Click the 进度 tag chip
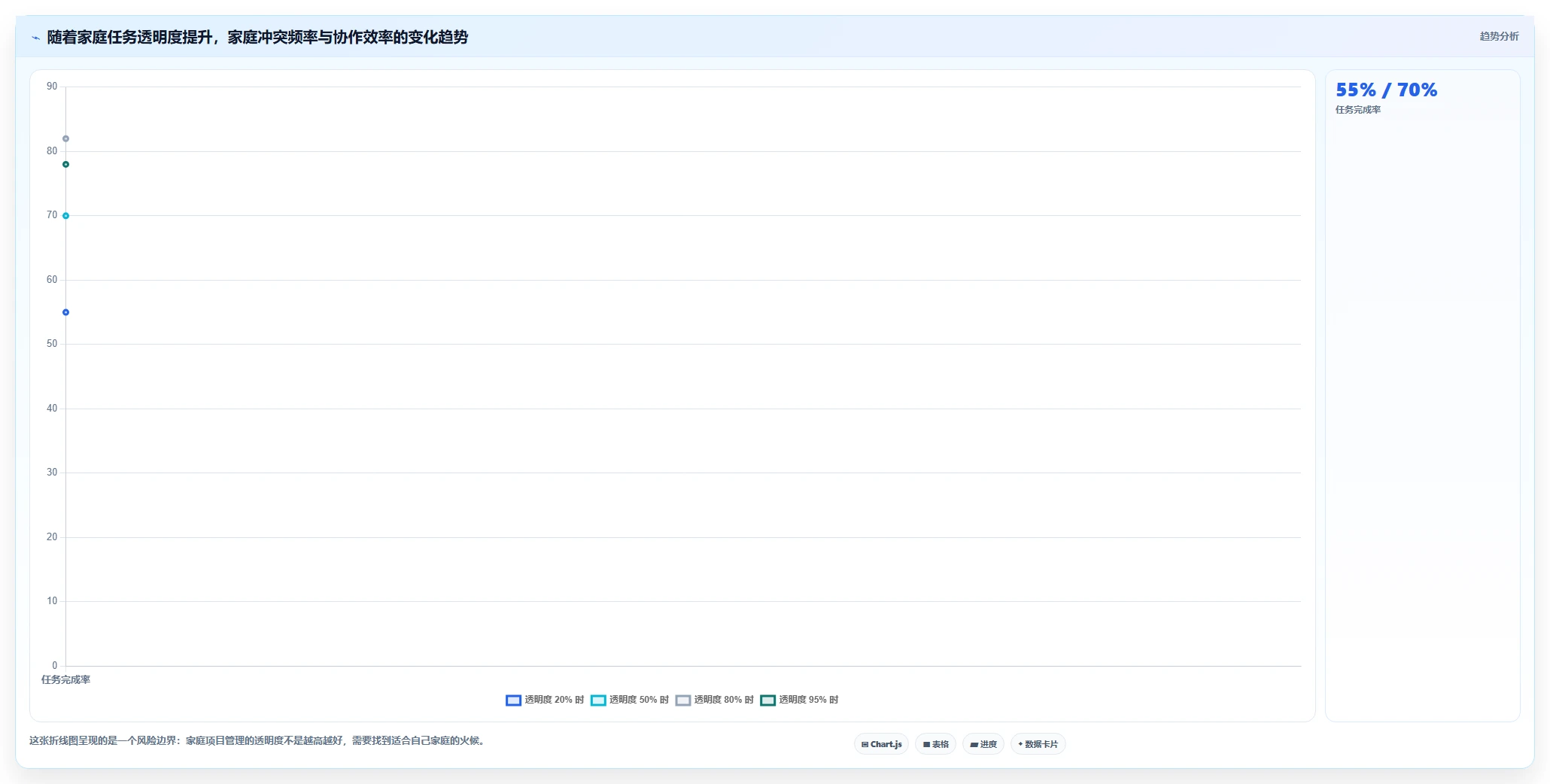The width and height of the screenshot is (1550, 784). coord(983,744)
